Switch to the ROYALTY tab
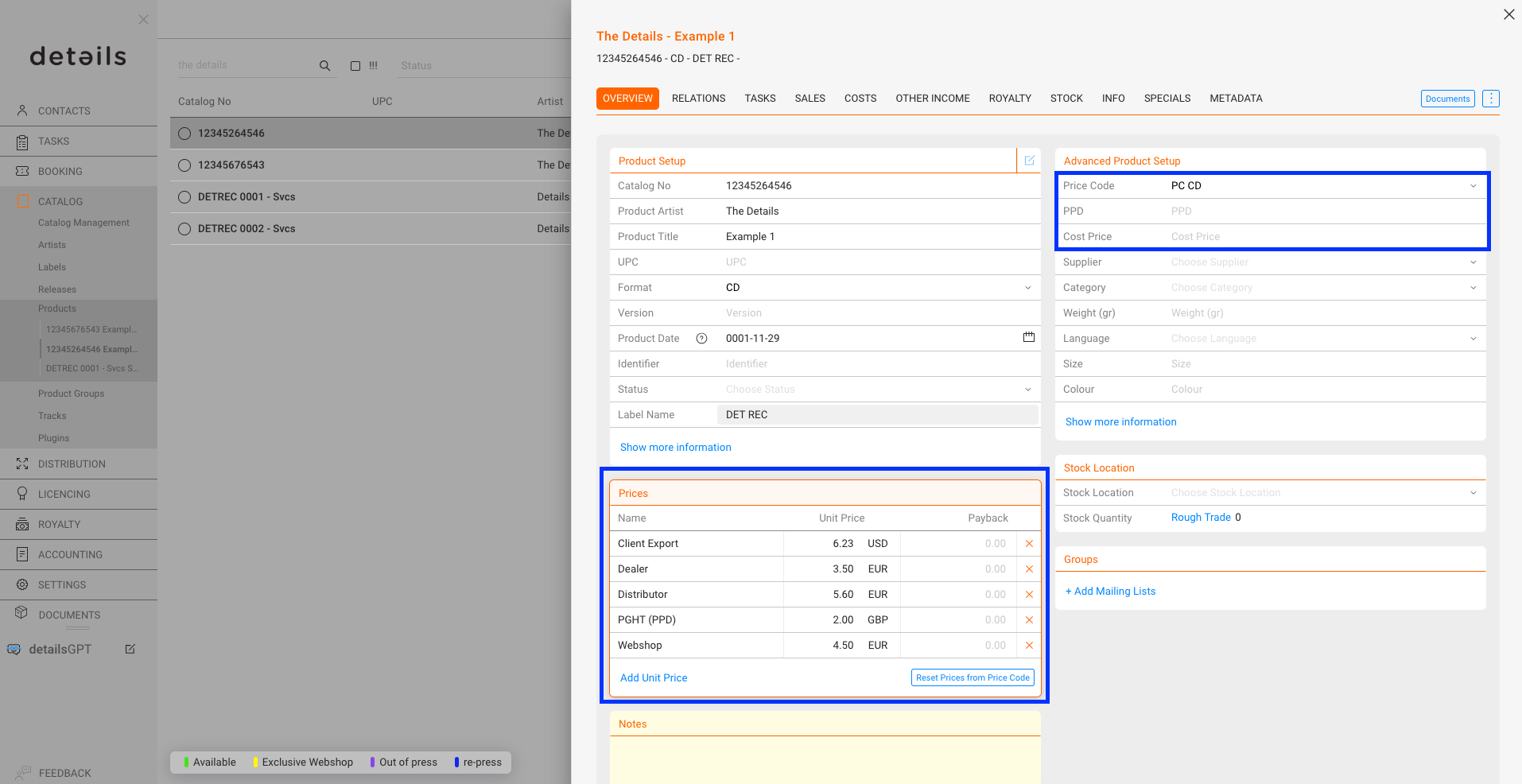The height and width of the screenshot is (784, 1522). (1010, 99)
